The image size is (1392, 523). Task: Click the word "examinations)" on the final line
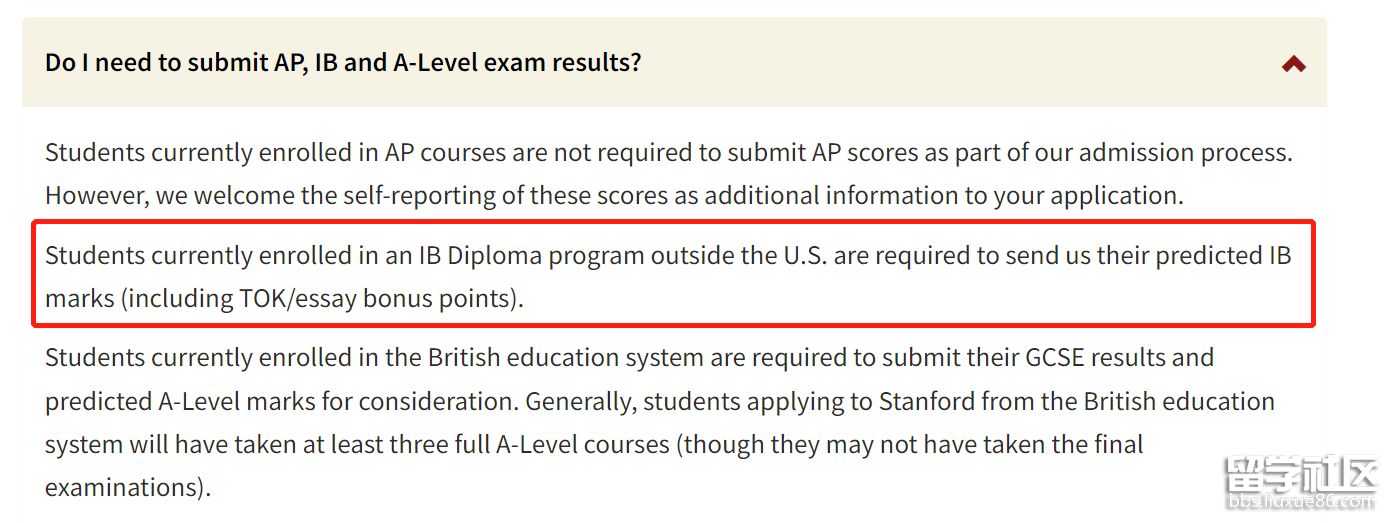128,487
